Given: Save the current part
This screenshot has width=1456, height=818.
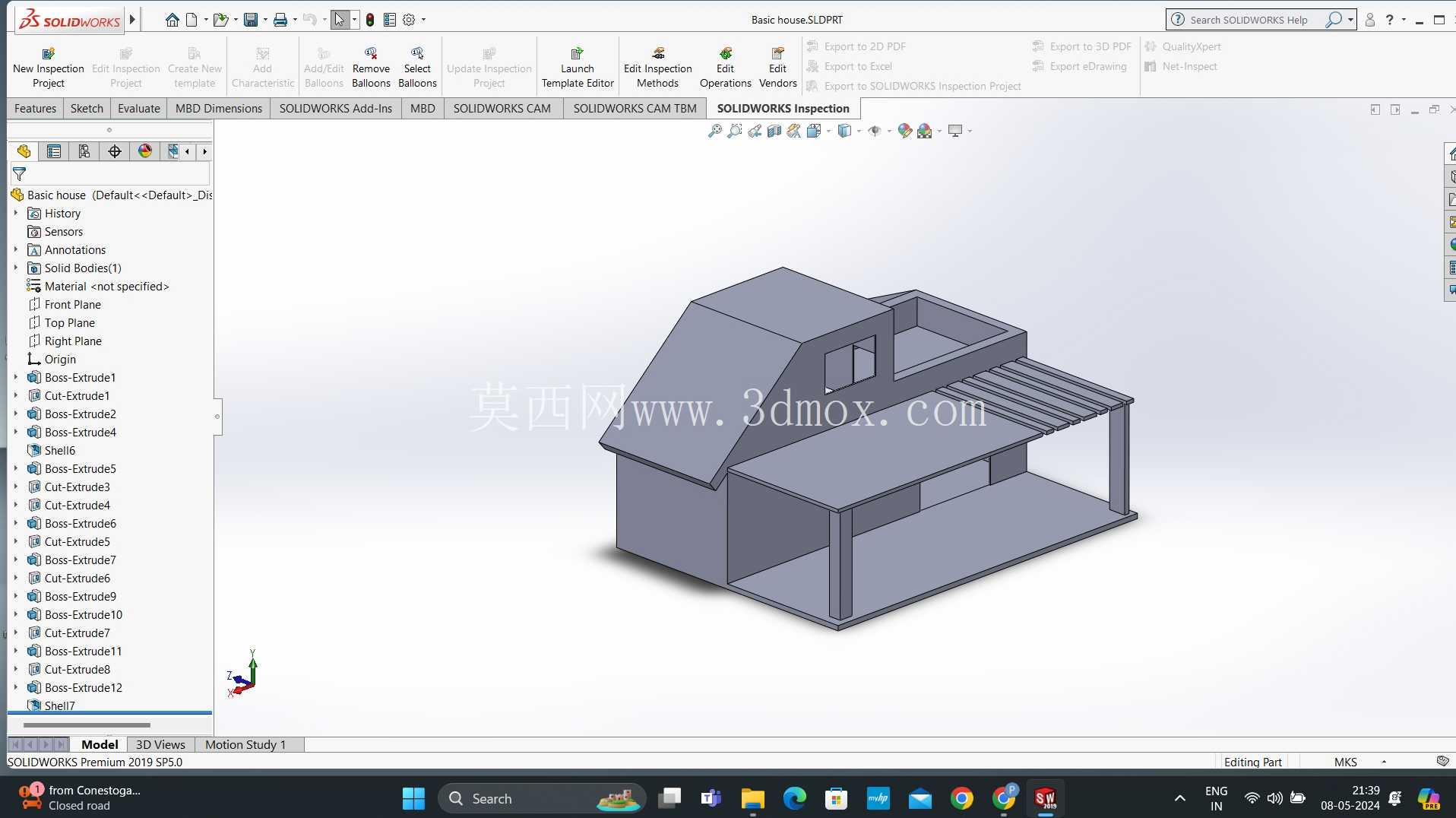Looking at the screenshot, I should point(251,20).
